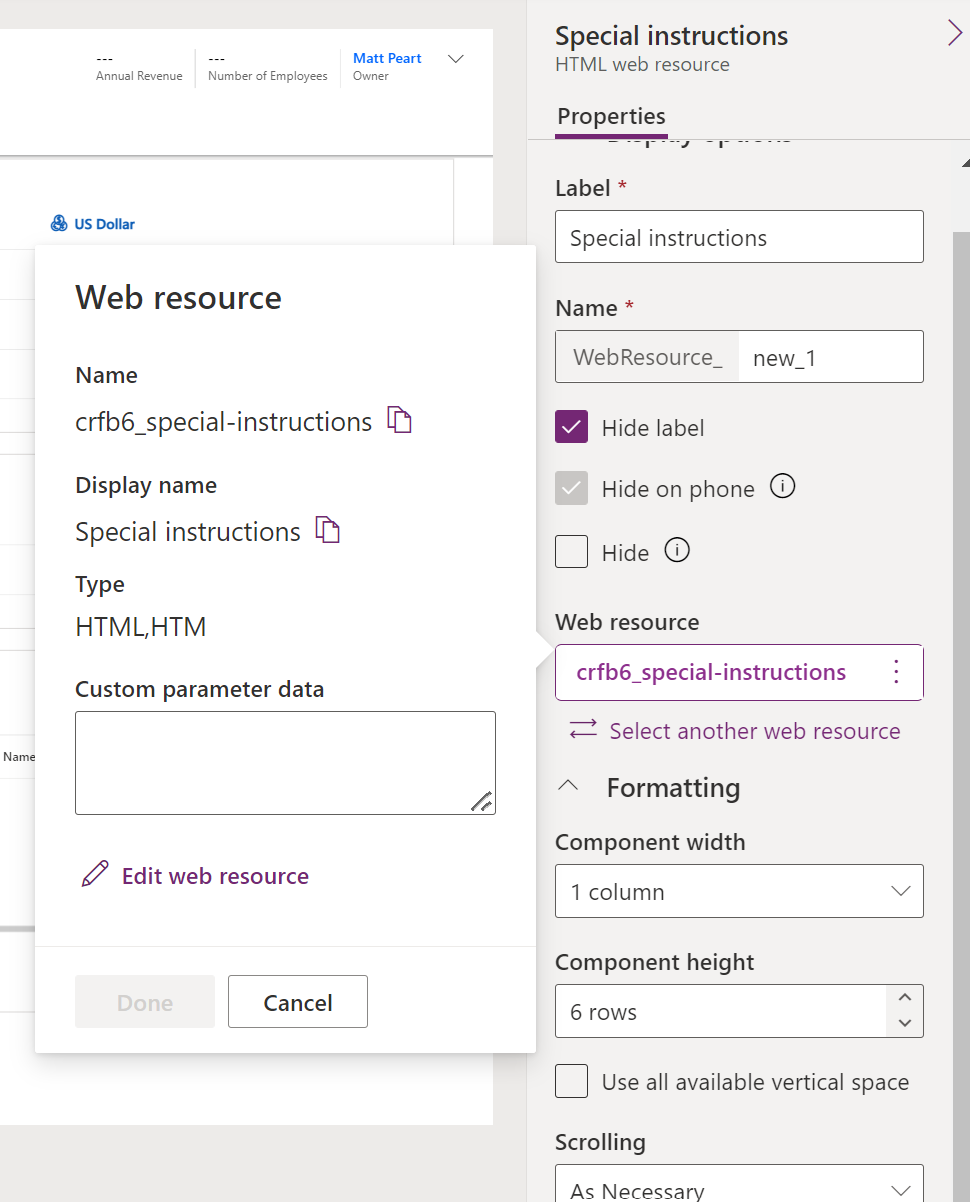Open the Matt Peart owner link

(x=387, y=58)
